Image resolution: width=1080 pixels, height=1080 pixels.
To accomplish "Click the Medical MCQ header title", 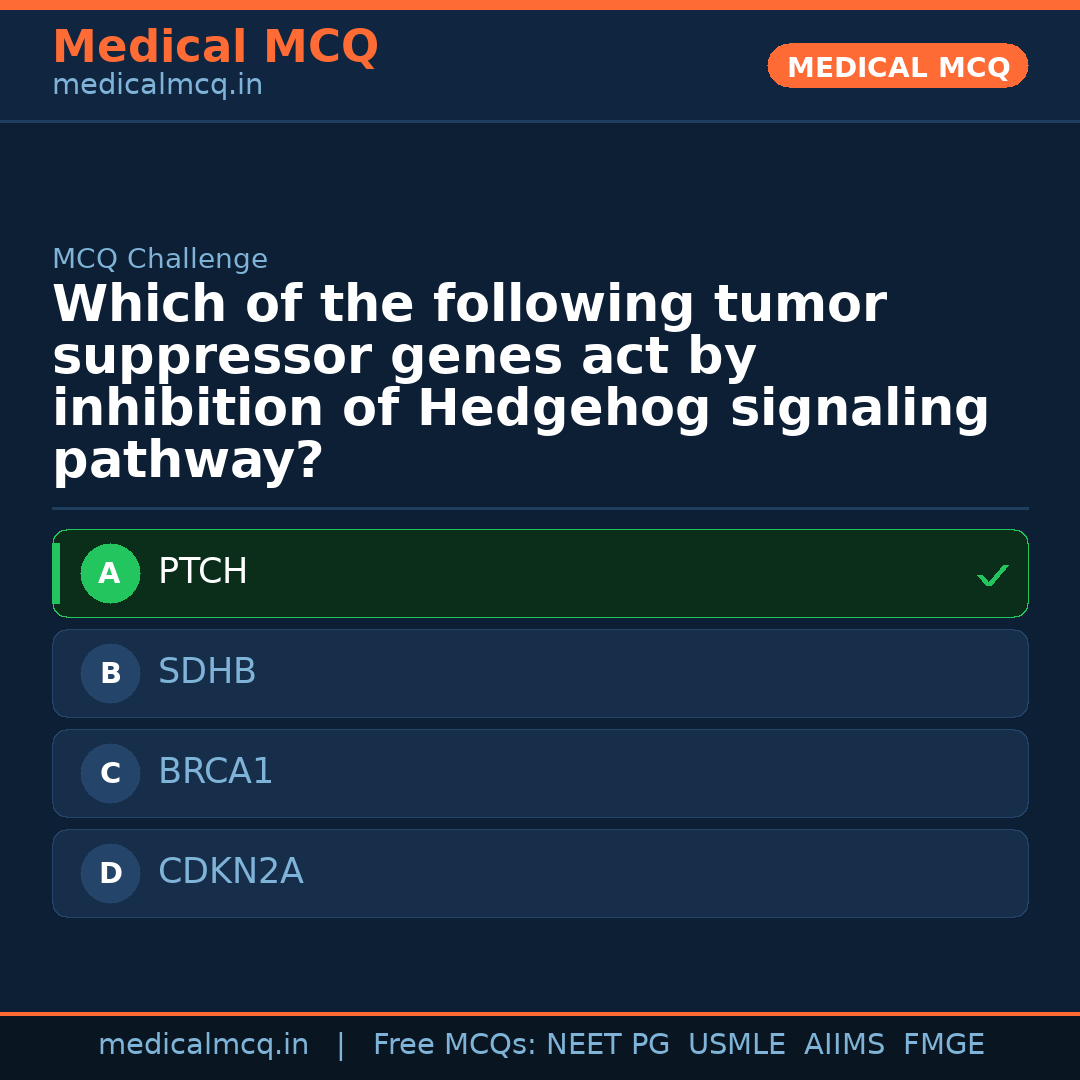I will [215, 47].
